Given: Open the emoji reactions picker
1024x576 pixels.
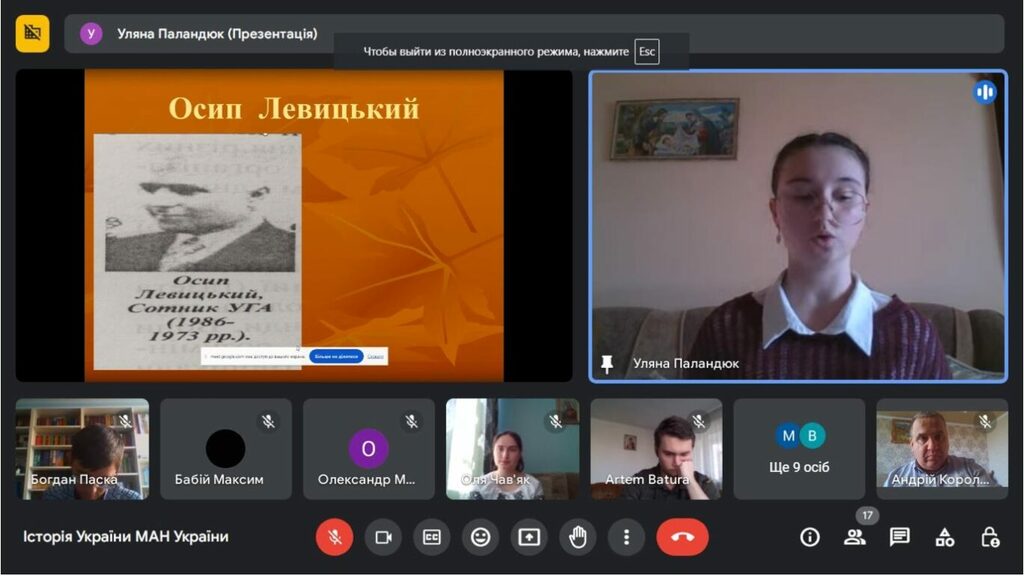Looking at the screenshot, I should point(480,537).
